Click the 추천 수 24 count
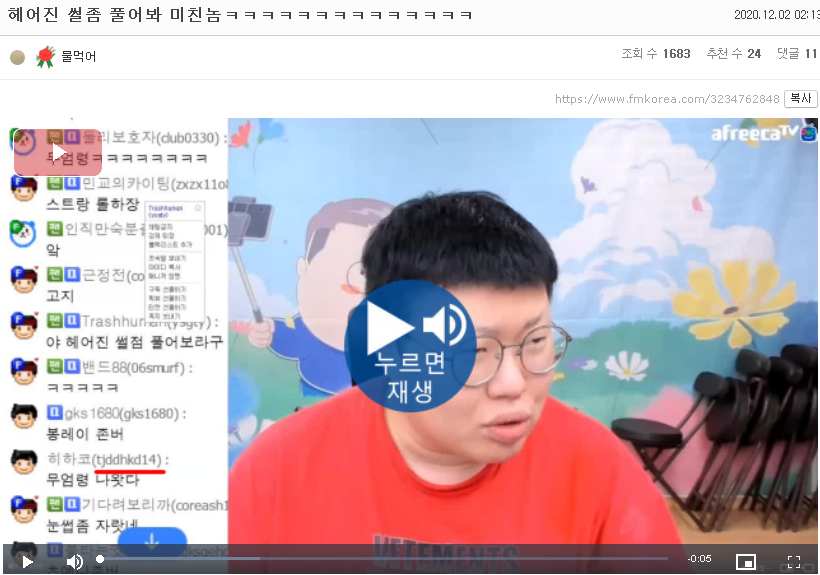This screenshot has height=575, width=820. pos(733,53)
